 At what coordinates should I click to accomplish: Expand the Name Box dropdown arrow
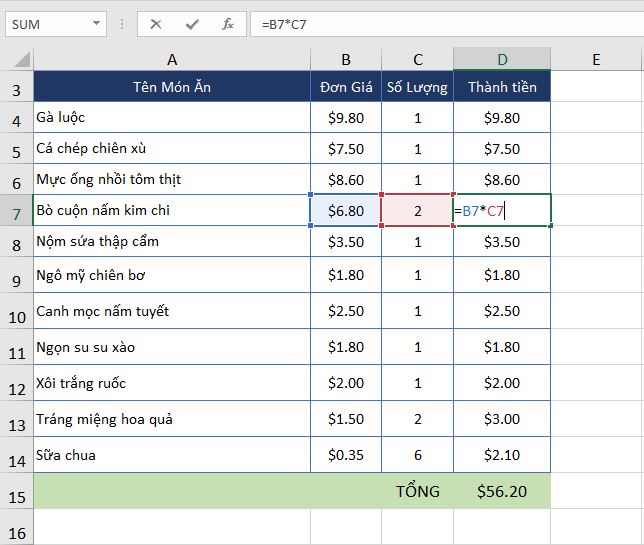click(x=97, y=23)
